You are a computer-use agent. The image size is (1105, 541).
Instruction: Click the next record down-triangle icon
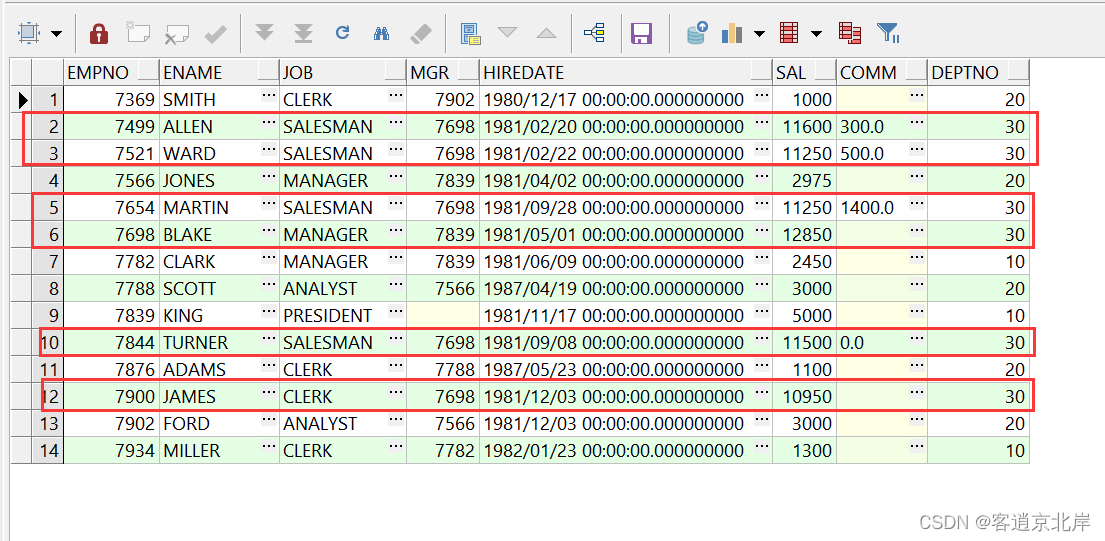pyautogui.click(x=507, y=32)
